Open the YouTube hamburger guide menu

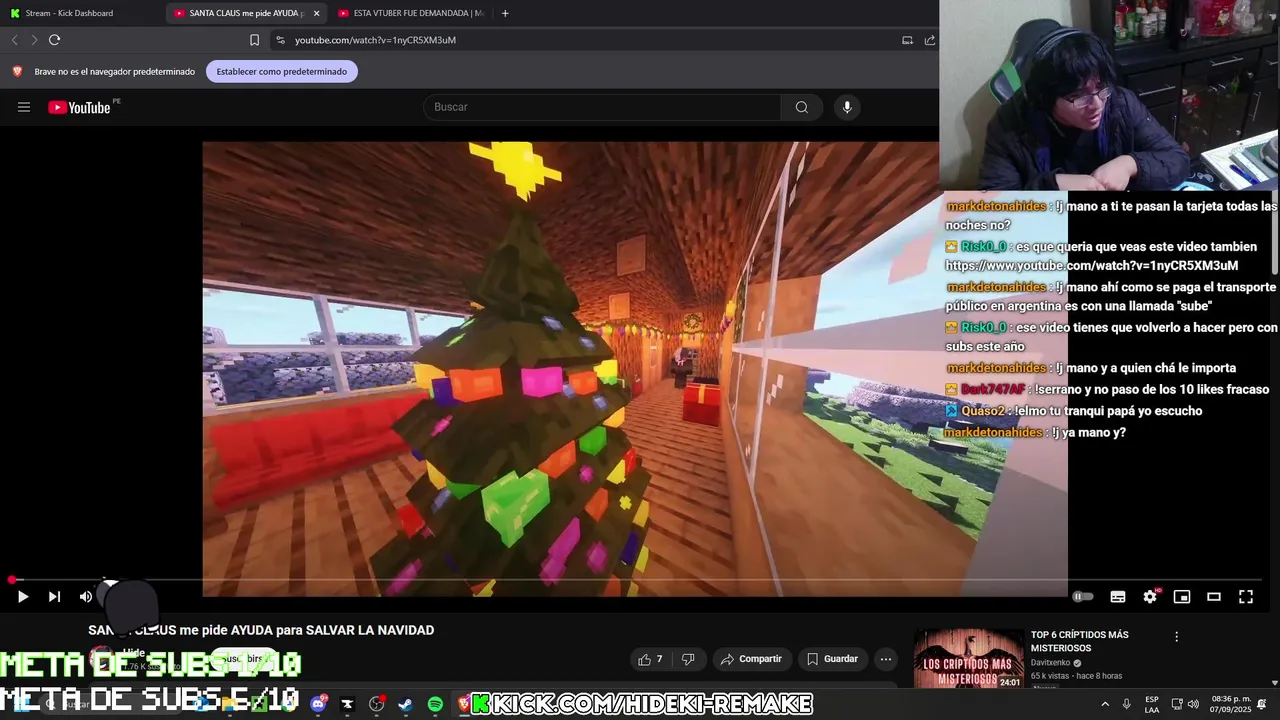click(x=24, y=107)
